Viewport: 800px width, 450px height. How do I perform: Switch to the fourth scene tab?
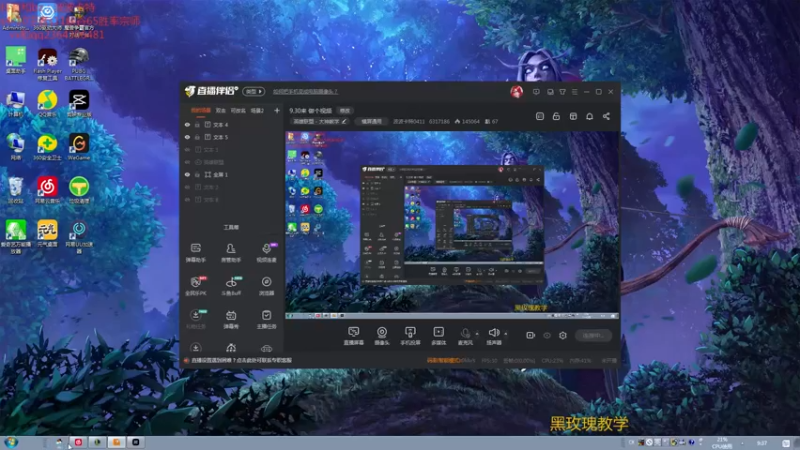point(257,110)
